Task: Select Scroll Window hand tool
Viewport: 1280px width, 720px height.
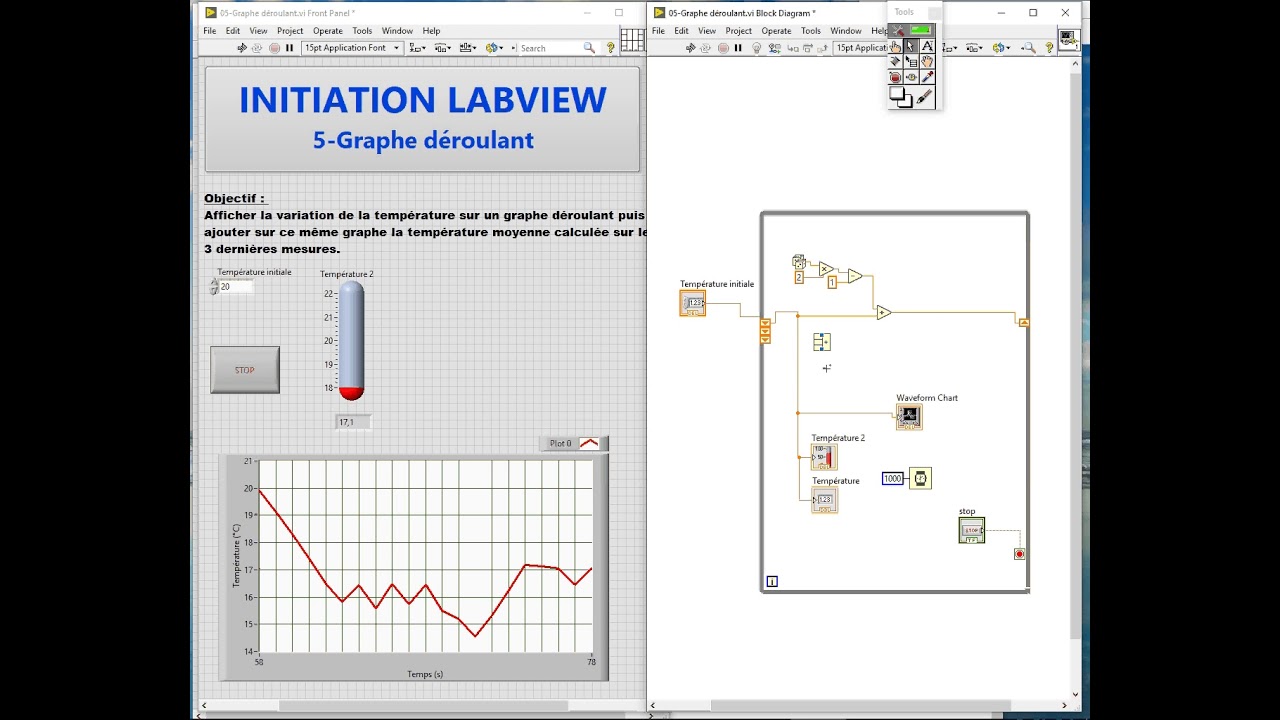Action: coord(927,62)
